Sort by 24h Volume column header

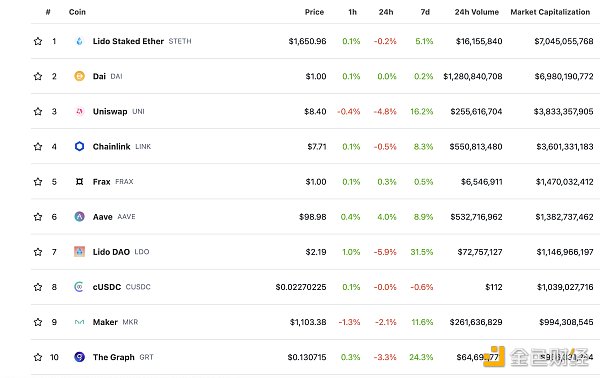tap(476, 12)
